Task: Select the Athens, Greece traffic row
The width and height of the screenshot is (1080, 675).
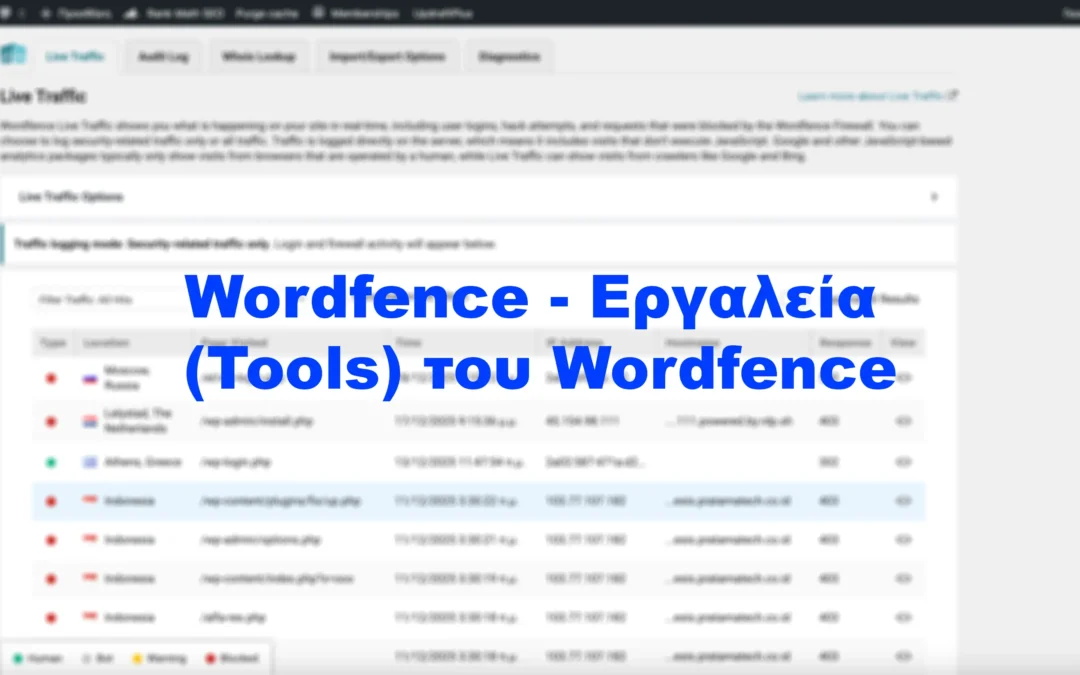Action: click(x=478, y=462)
